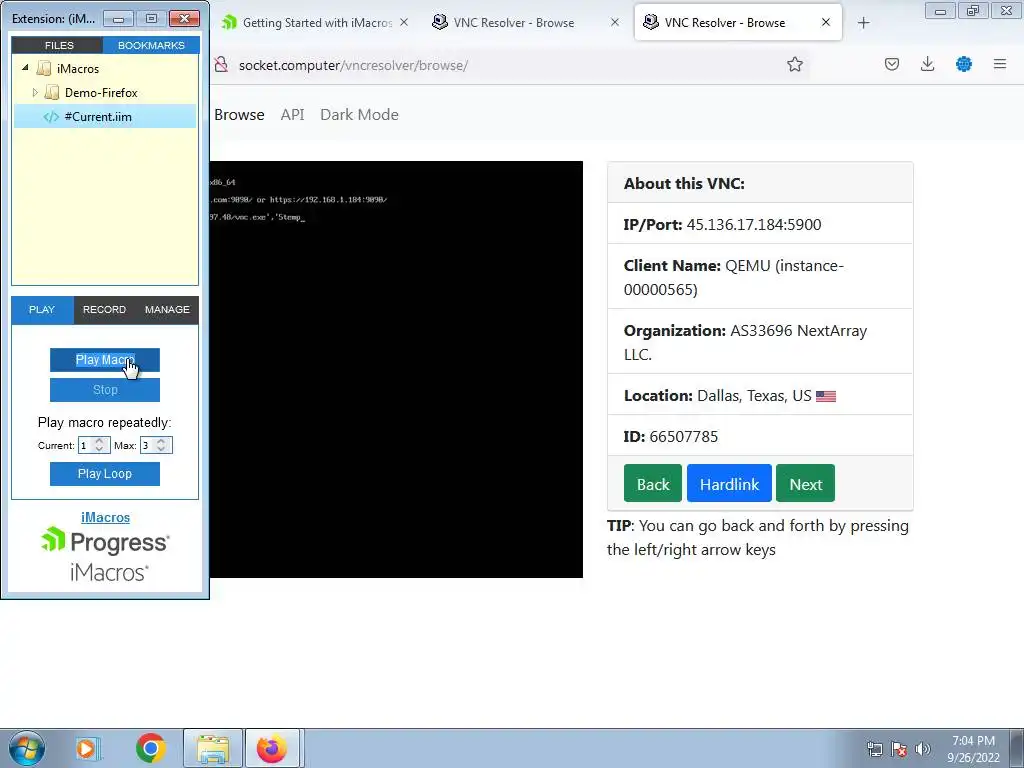This screenshot has width=1024, height=768.
Task: Click the Action Center flag icon
Action: pyautogui.click(x=899, y=749)
